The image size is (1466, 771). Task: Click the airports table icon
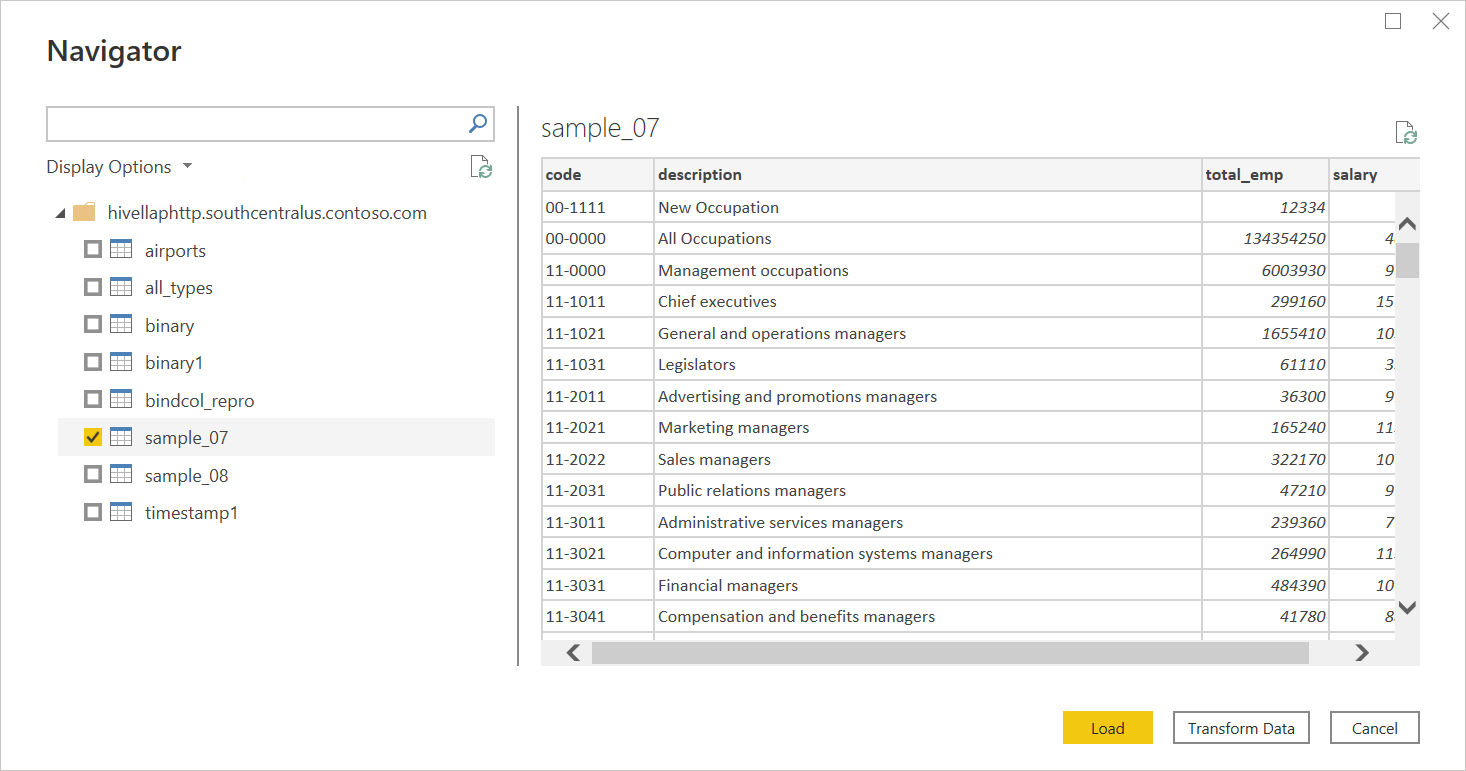click(x=121, y=250)
